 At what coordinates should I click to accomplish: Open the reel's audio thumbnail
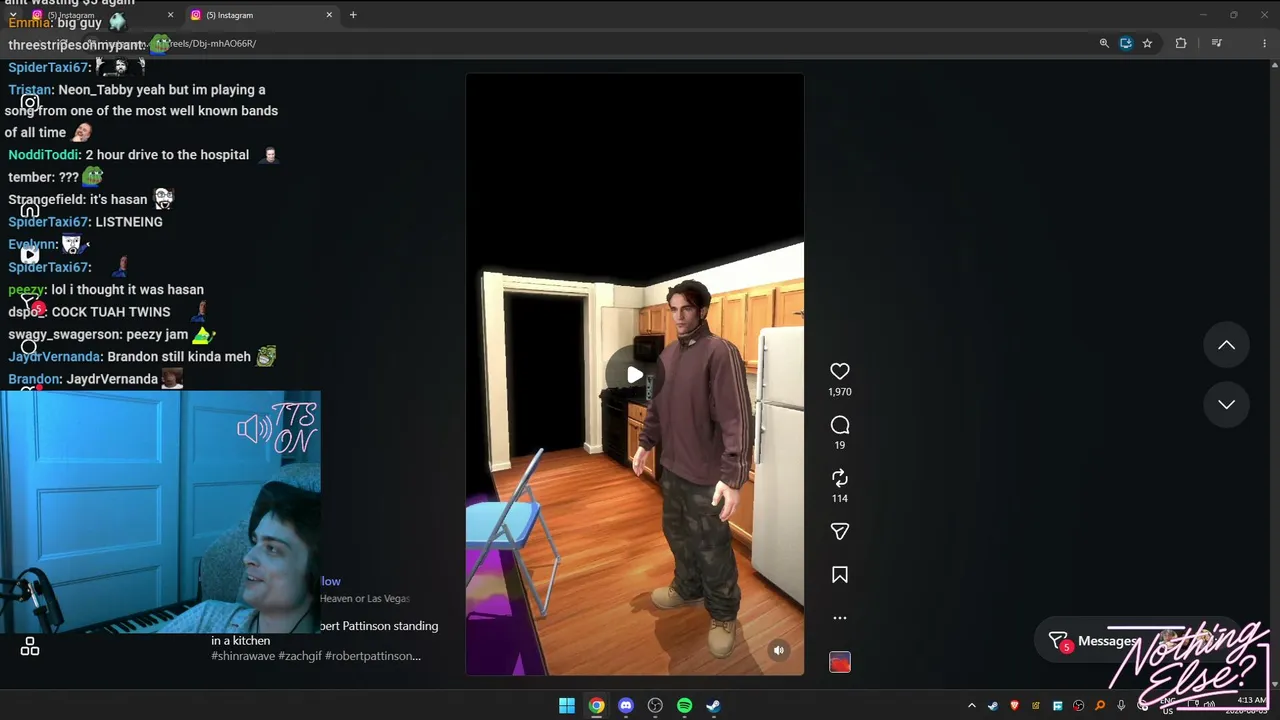click(x=840, y=662)
